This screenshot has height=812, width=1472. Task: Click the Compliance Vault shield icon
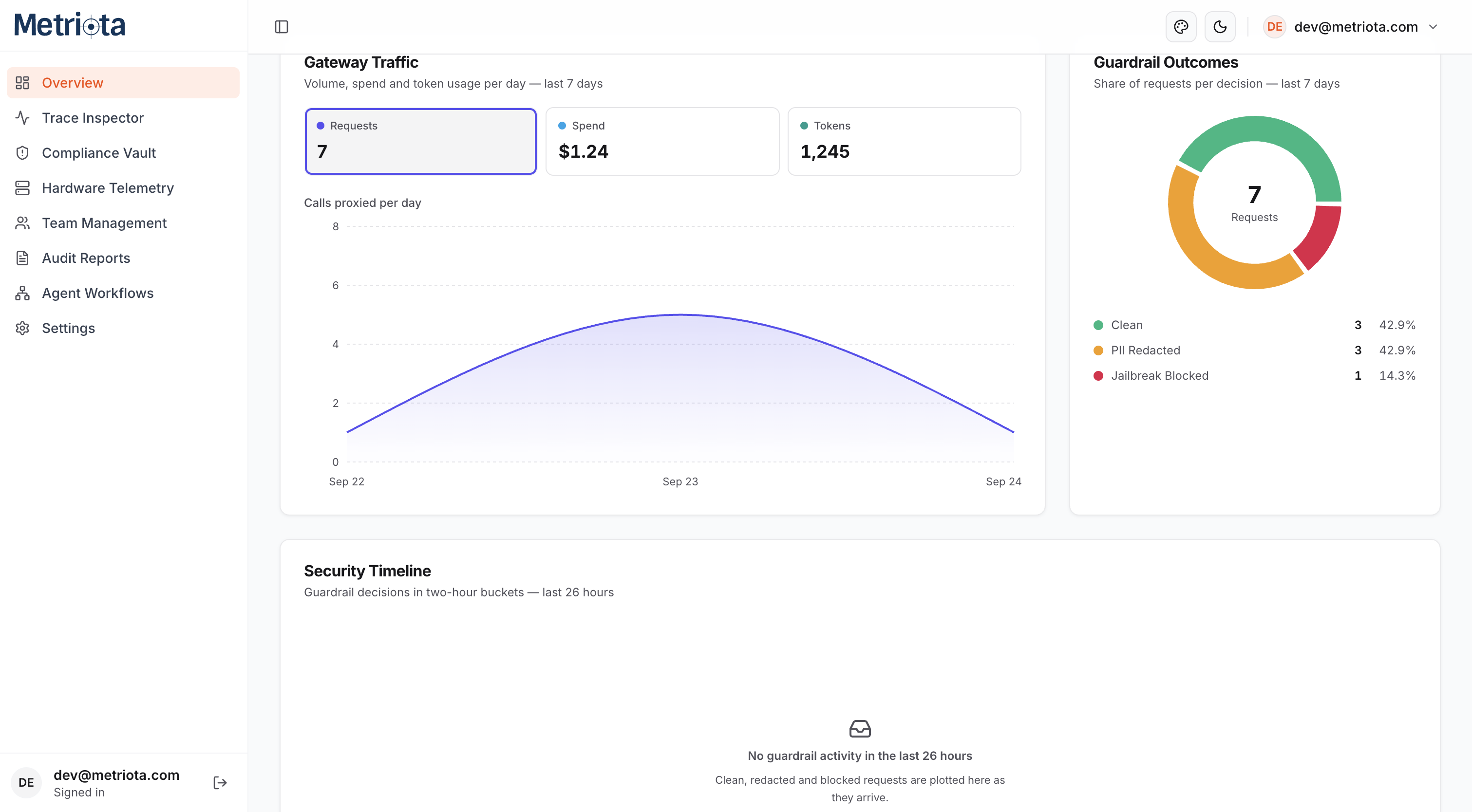[x=22, y=153]
